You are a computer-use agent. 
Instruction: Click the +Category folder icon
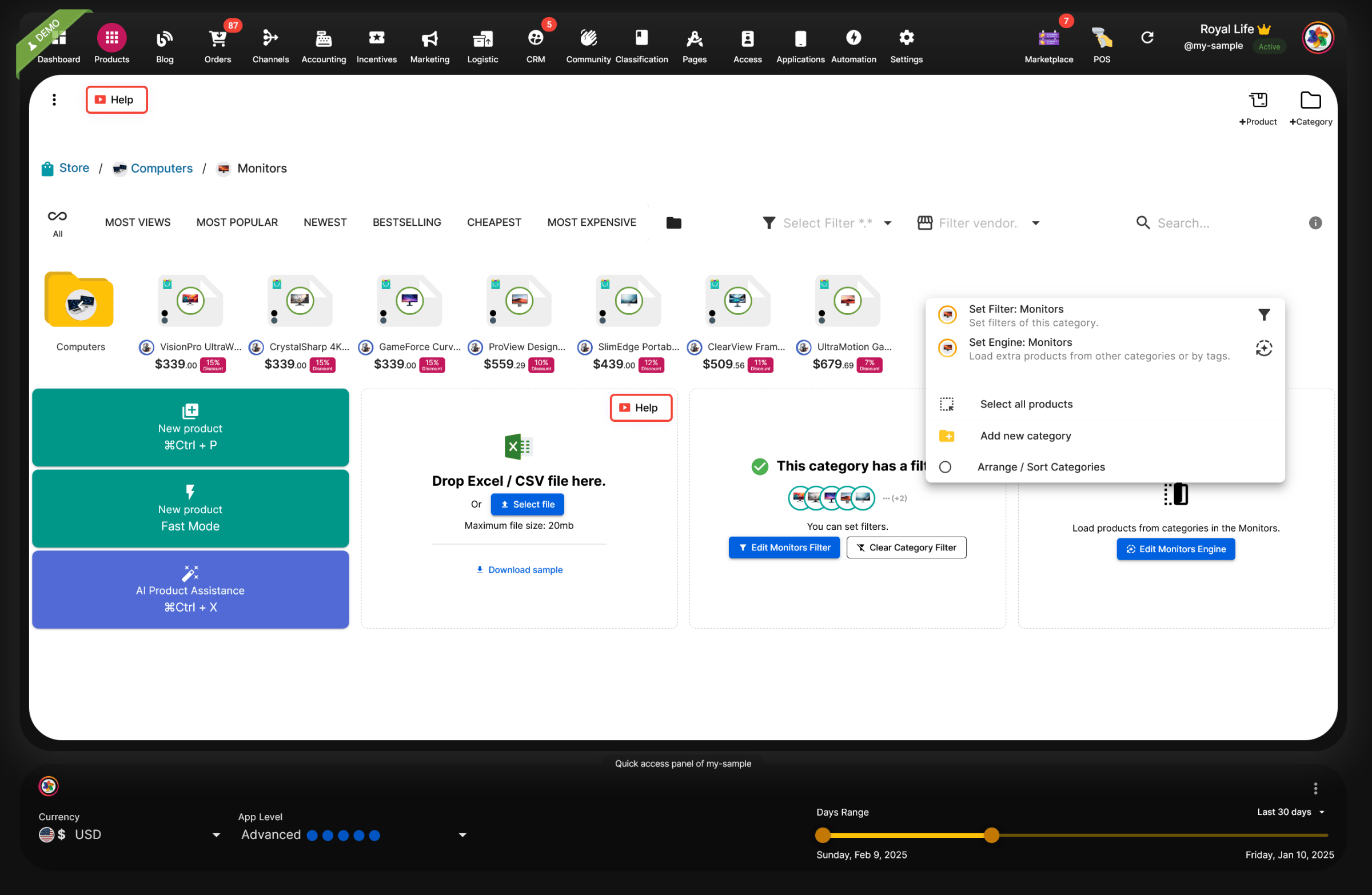[x=1310, y=100]
